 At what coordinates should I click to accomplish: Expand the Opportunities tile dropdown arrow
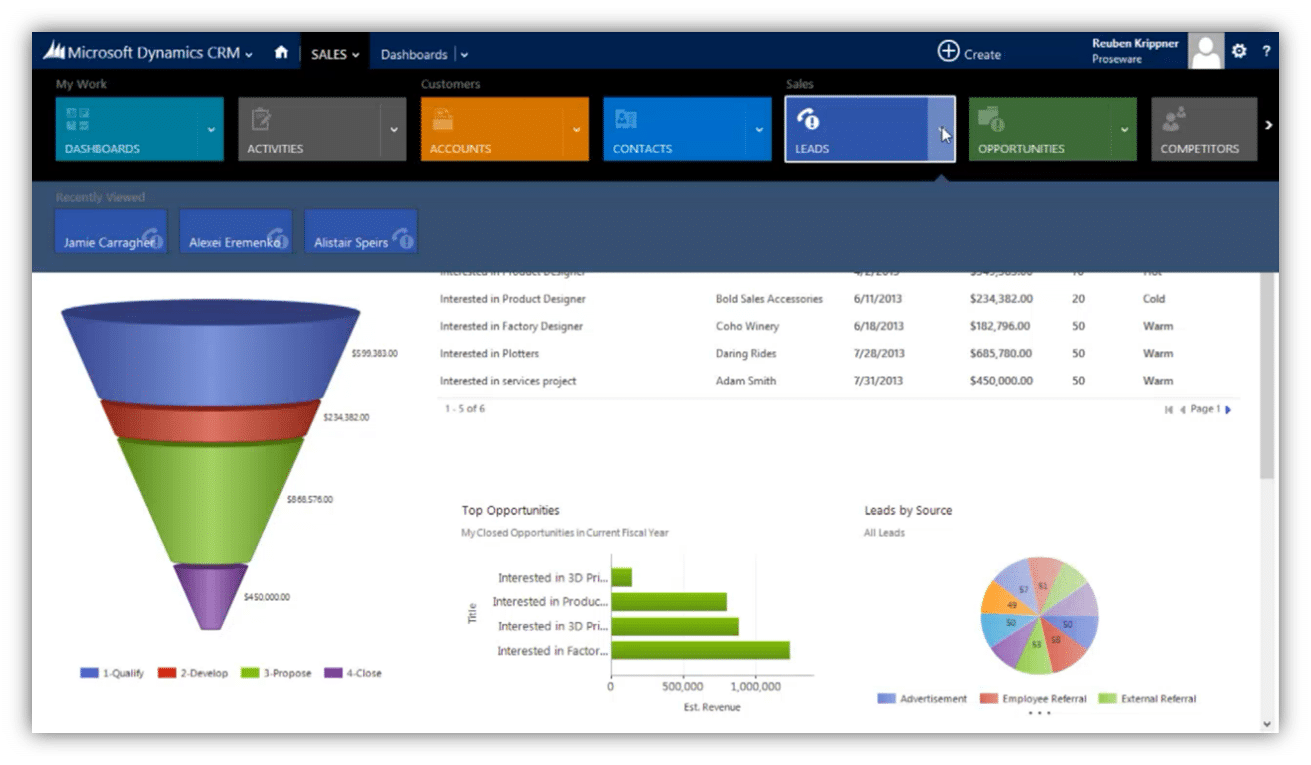coord(1124,129)
